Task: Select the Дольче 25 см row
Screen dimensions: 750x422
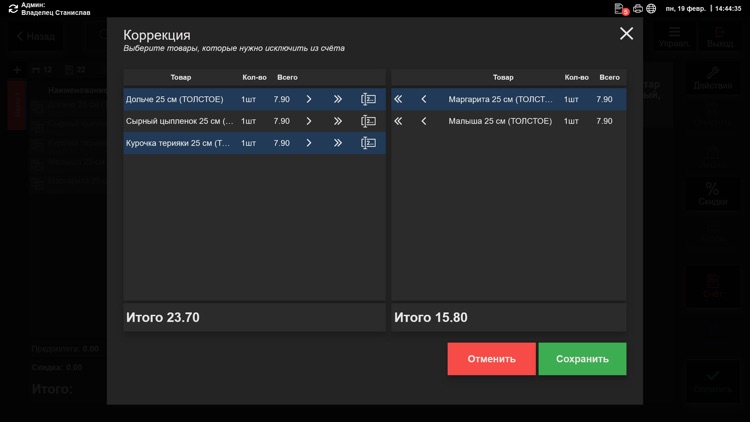Action: pyautogui.click(x=254, y=99)
